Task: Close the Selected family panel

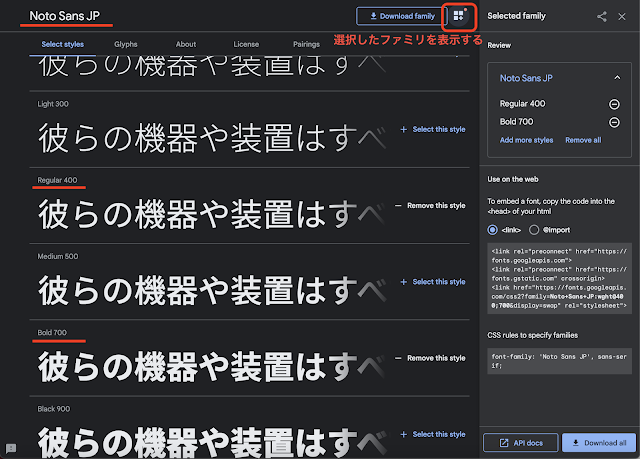Action: coord(622,17)
